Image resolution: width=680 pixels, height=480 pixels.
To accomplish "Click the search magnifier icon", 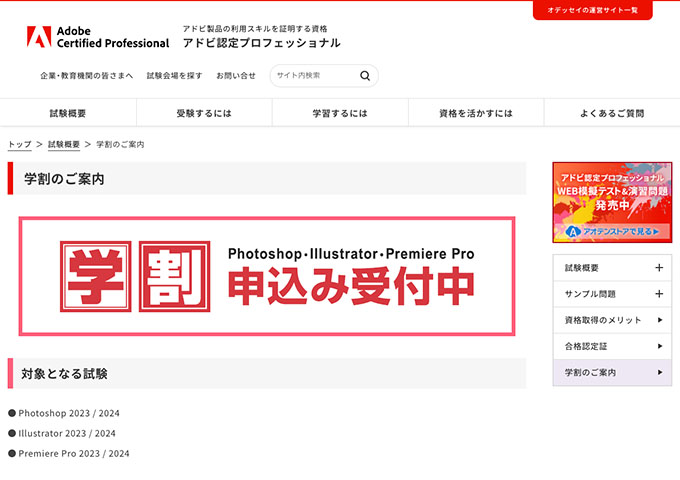I will click(365, 75).
